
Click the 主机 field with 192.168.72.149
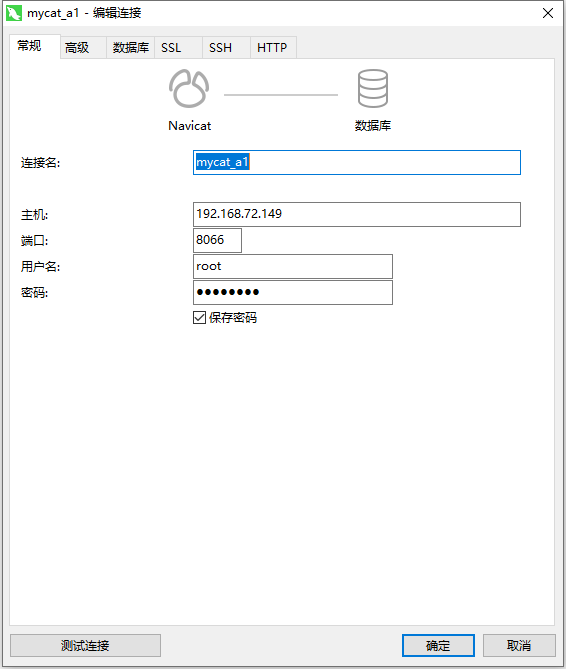[x=357, y=214]
